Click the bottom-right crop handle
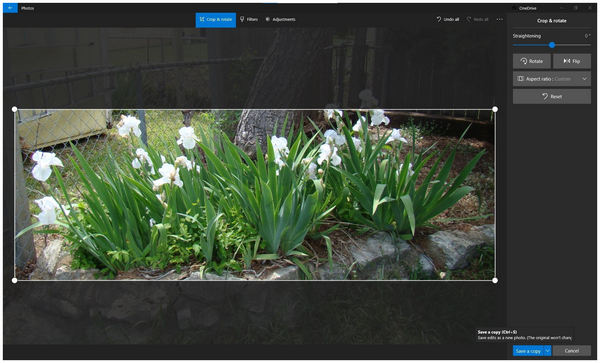The image size is (600, 363). coord(495,280)
